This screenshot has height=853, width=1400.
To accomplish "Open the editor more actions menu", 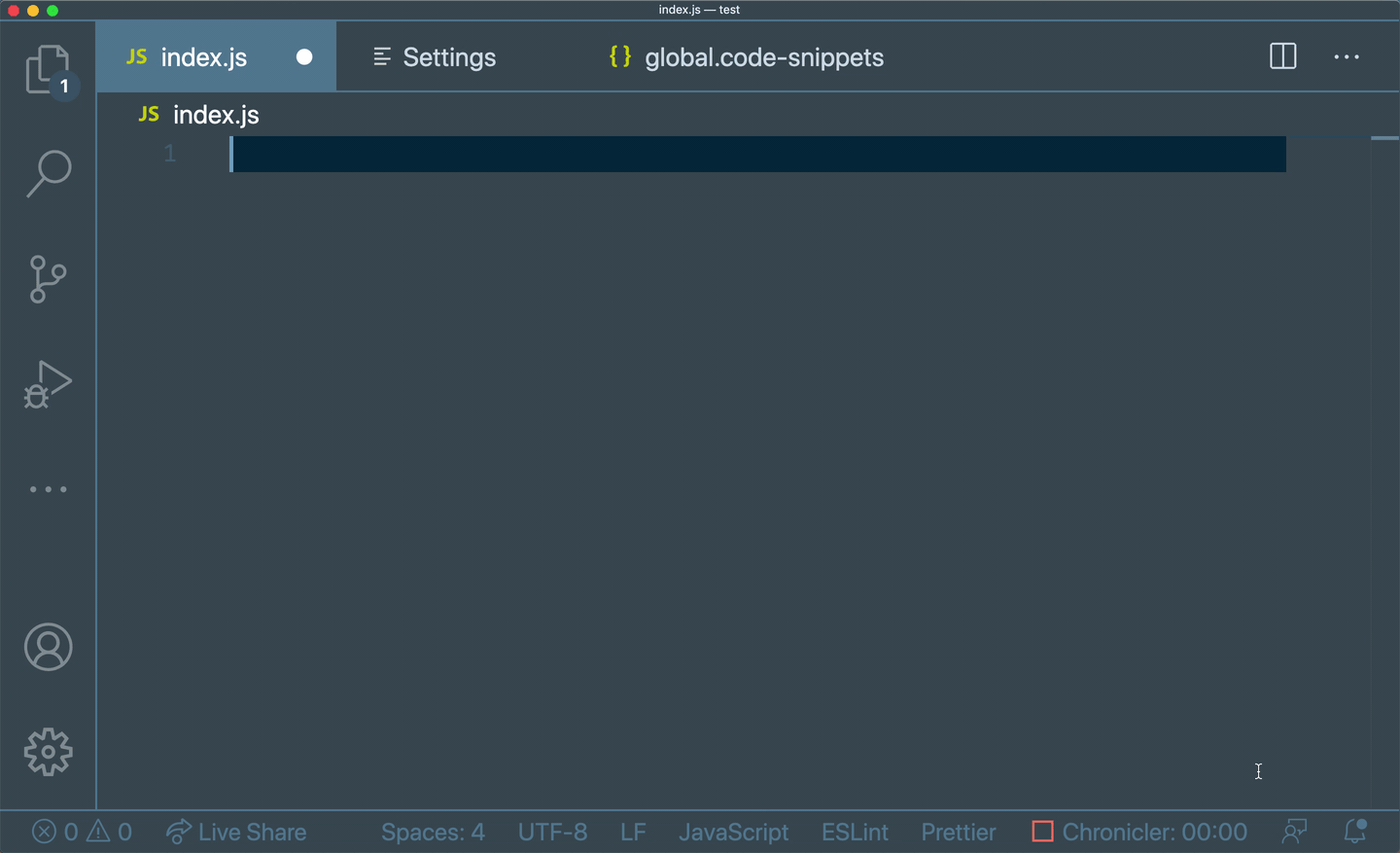I will pyautogui.click(x=1347, y=56).
